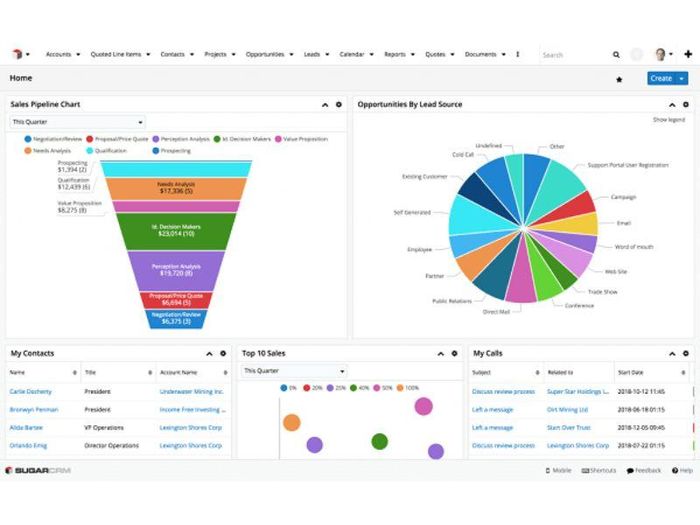Open My Contacts dashlet gear settings

(x=222, y=353)
